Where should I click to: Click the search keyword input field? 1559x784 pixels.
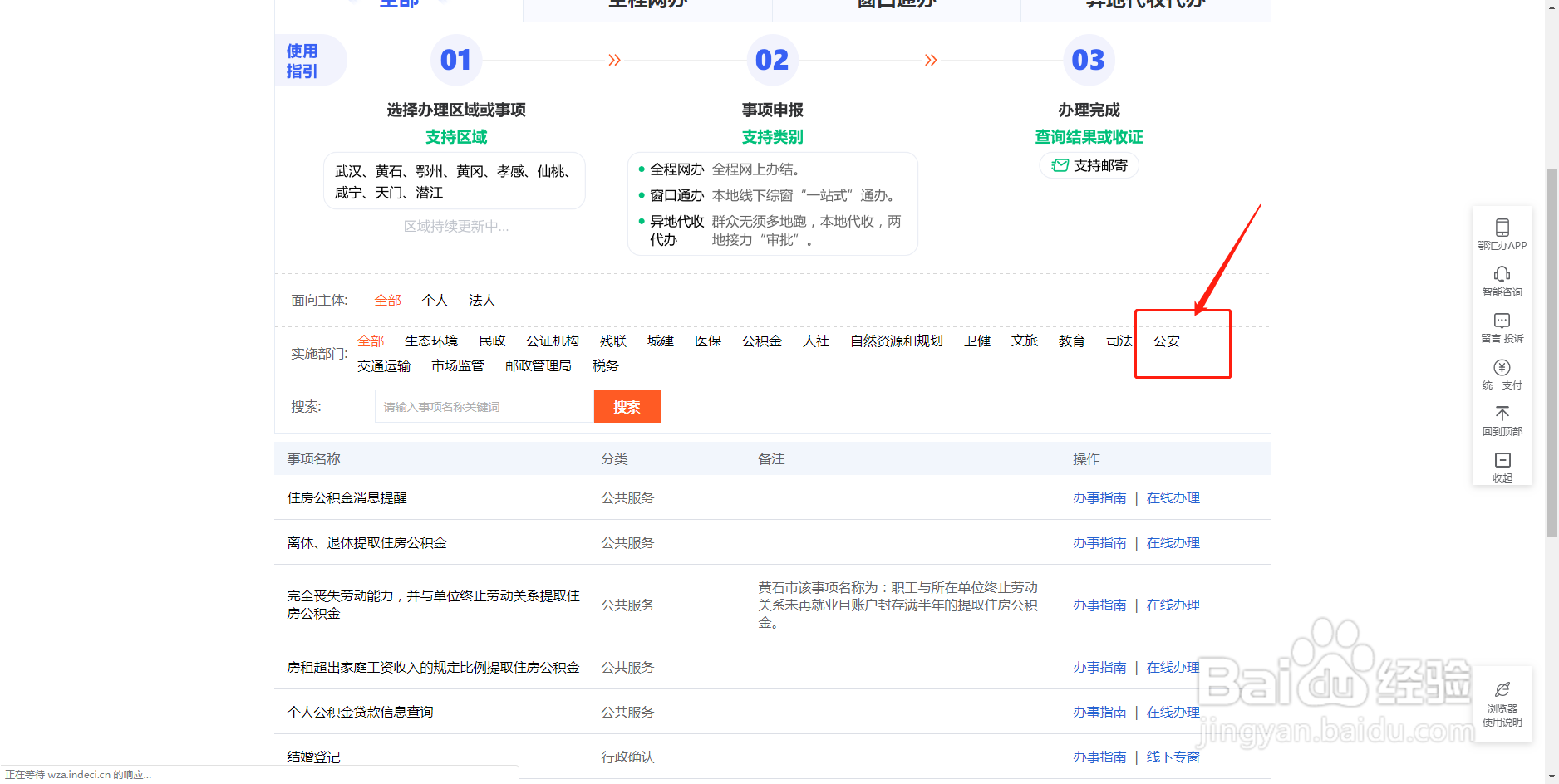click(x=483, y=406)
